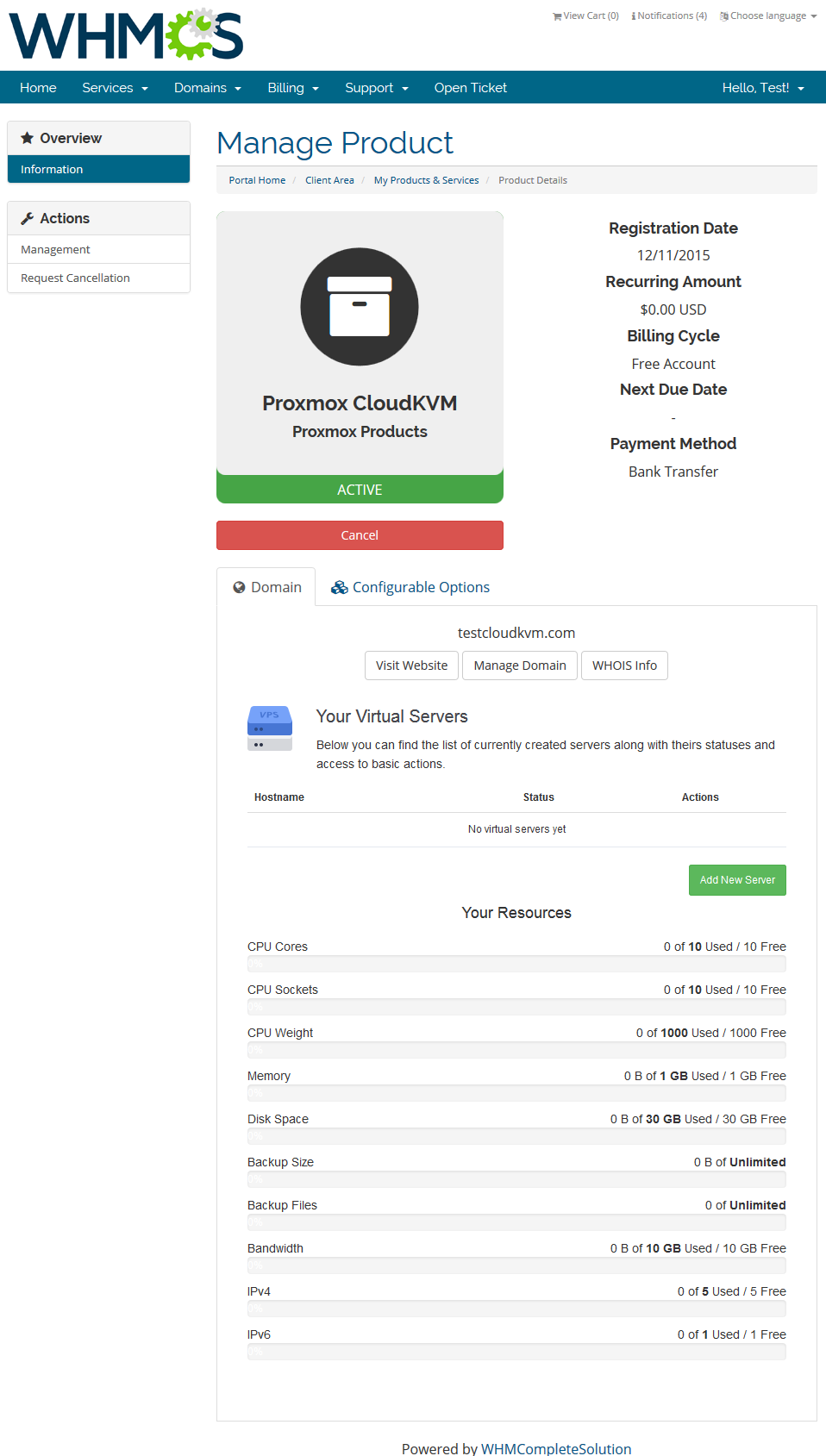
Task: Click the Manage Domain button
Action: pyautogui.click(x=520, y=666)
